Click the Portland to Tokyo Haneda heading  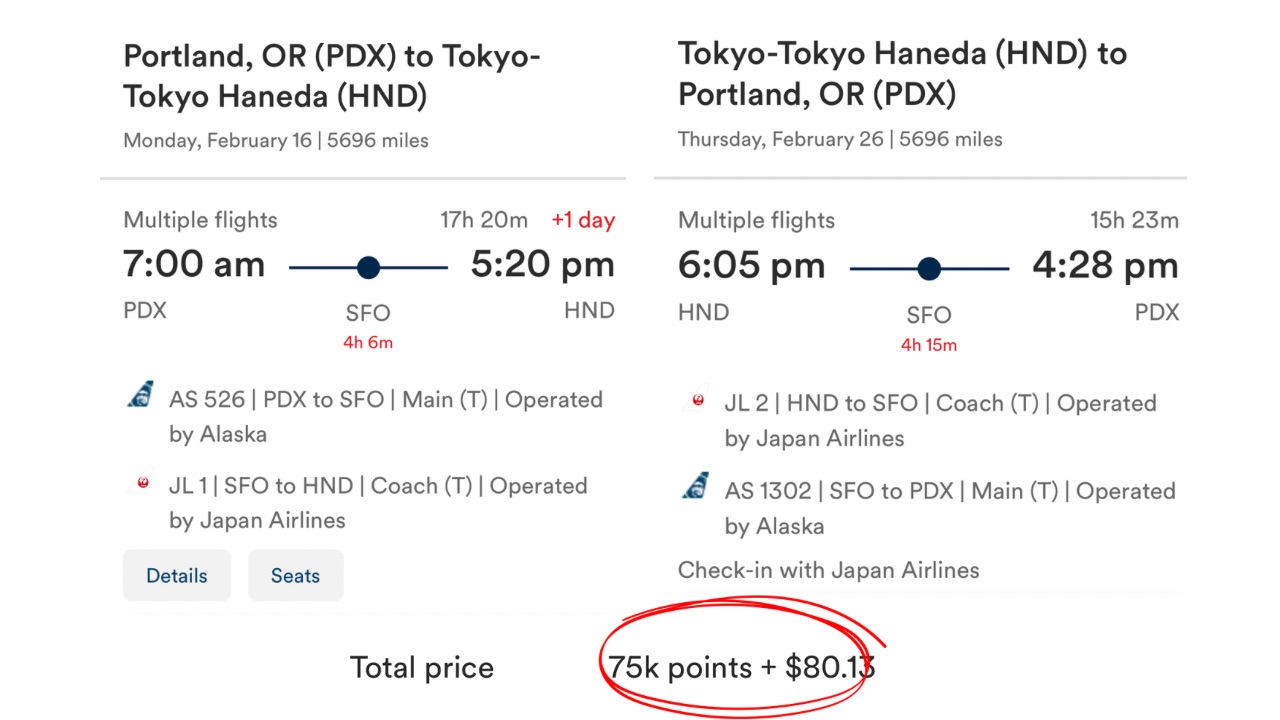point(331,76)
